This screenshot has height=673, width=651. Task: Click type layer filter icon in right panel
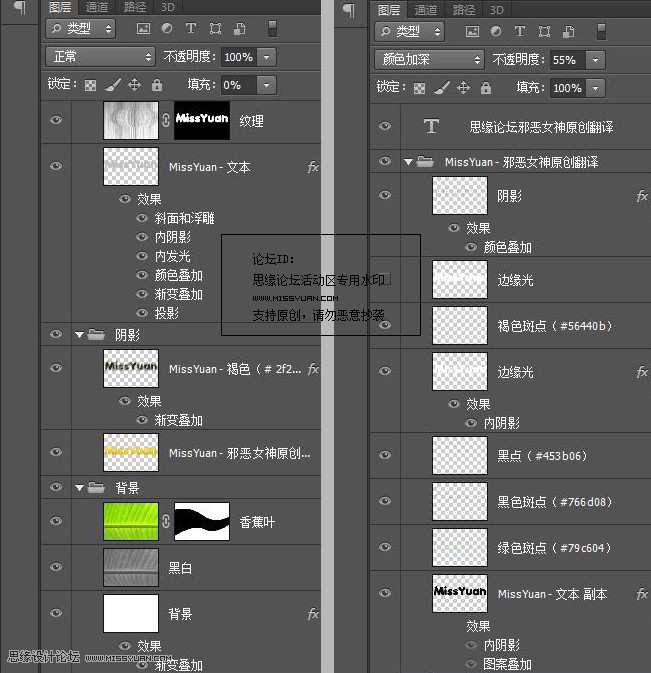(520, 31)
